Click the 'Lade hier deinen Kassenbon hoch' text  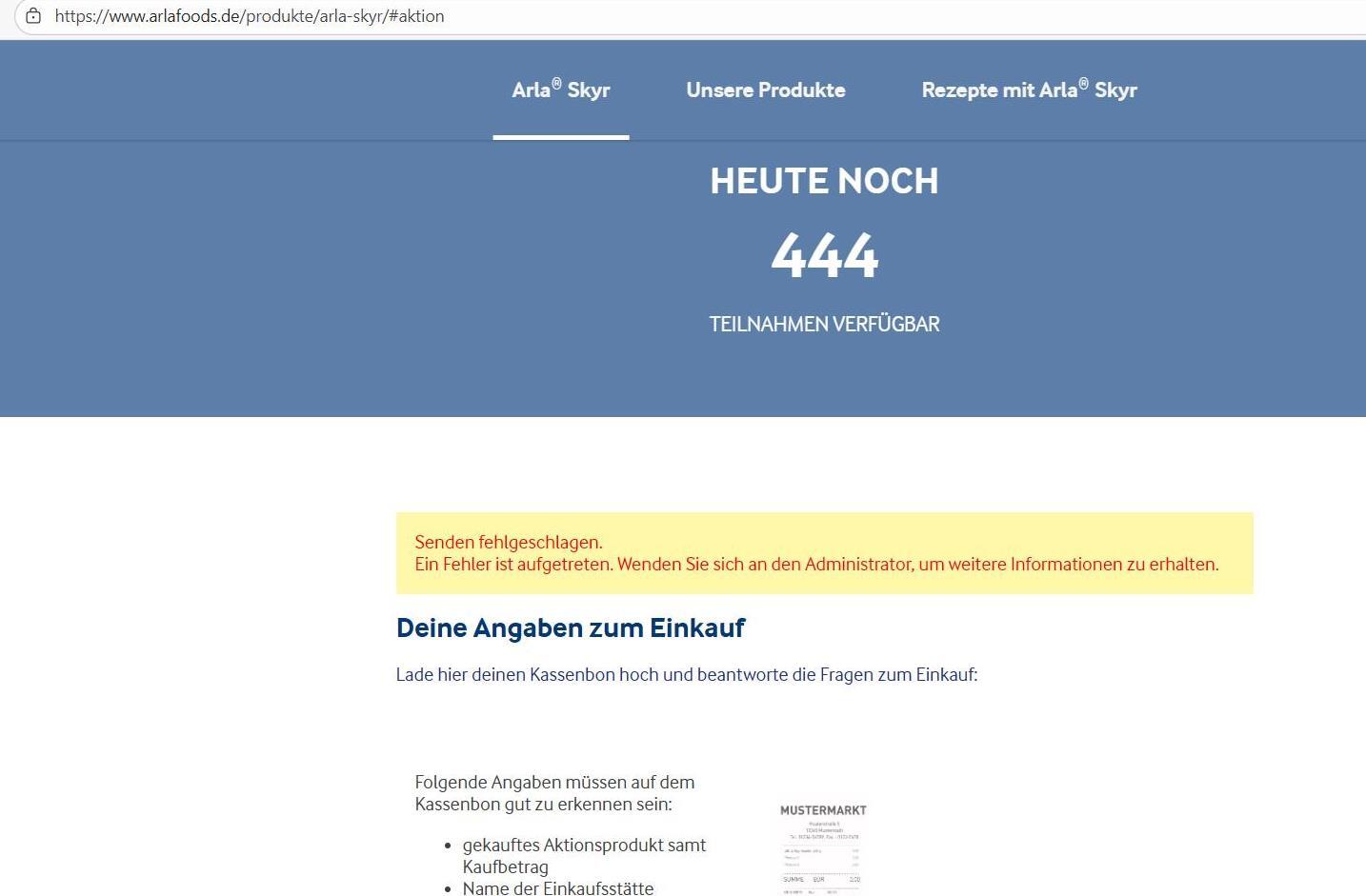tap(686, 675)
